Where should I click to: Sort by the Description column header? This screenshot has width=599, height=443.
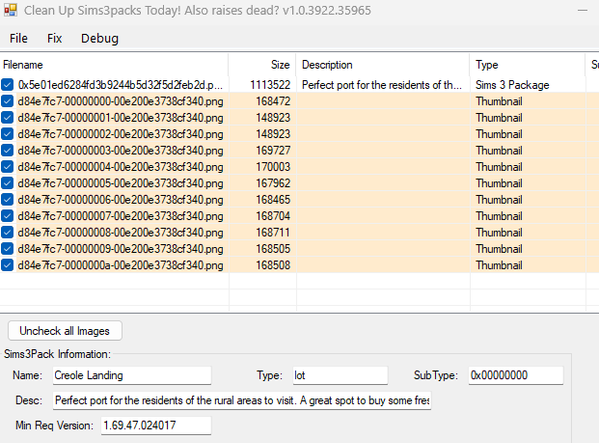383,65
